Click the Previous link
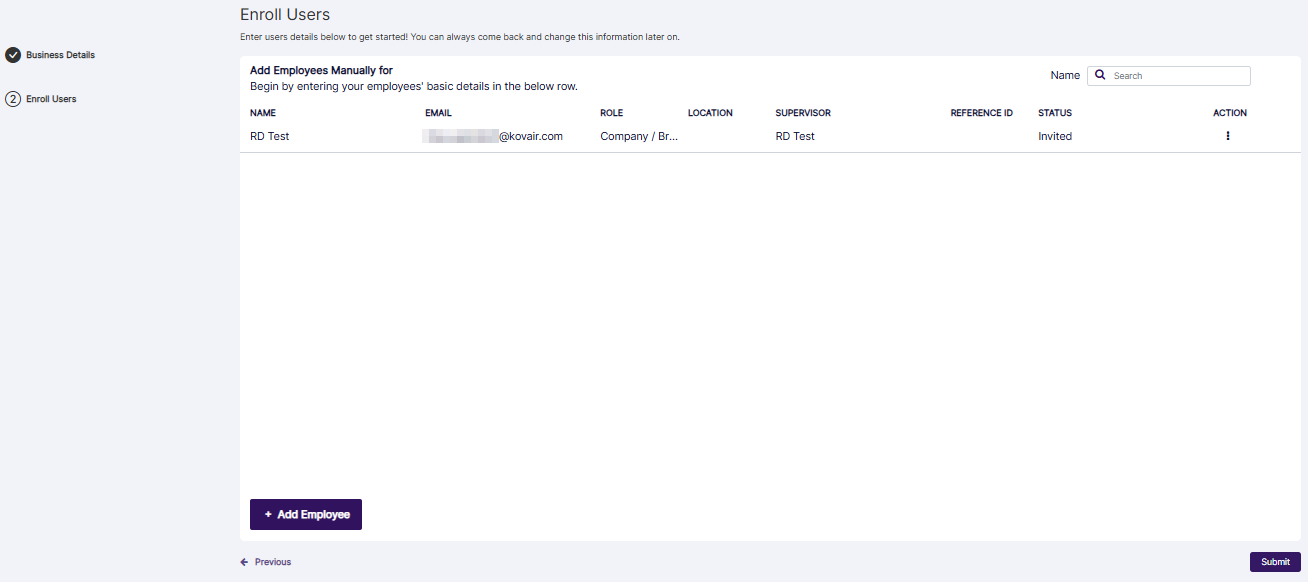The image size is (1308, 582). click(271, 562)
